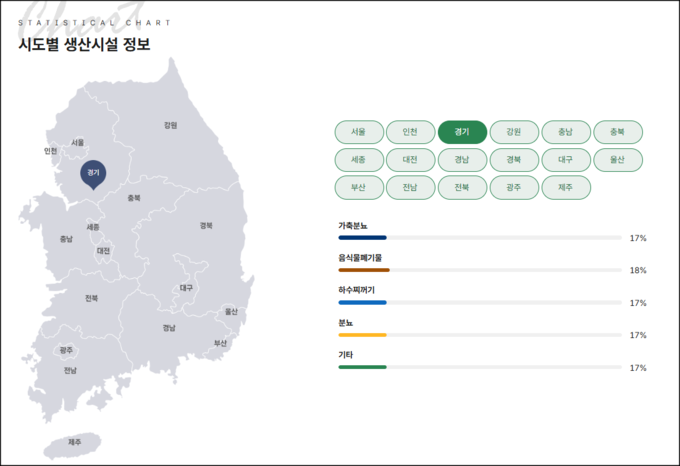
Task: Select the 하수찌꺼기 blue progress bar
Action: pos(363,302)
